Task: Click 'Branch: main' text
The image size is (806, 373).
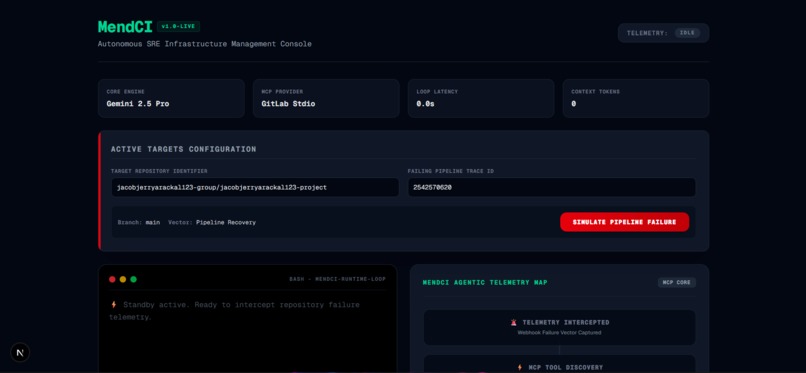Action: pyautogui.click(x=139, y=222)
